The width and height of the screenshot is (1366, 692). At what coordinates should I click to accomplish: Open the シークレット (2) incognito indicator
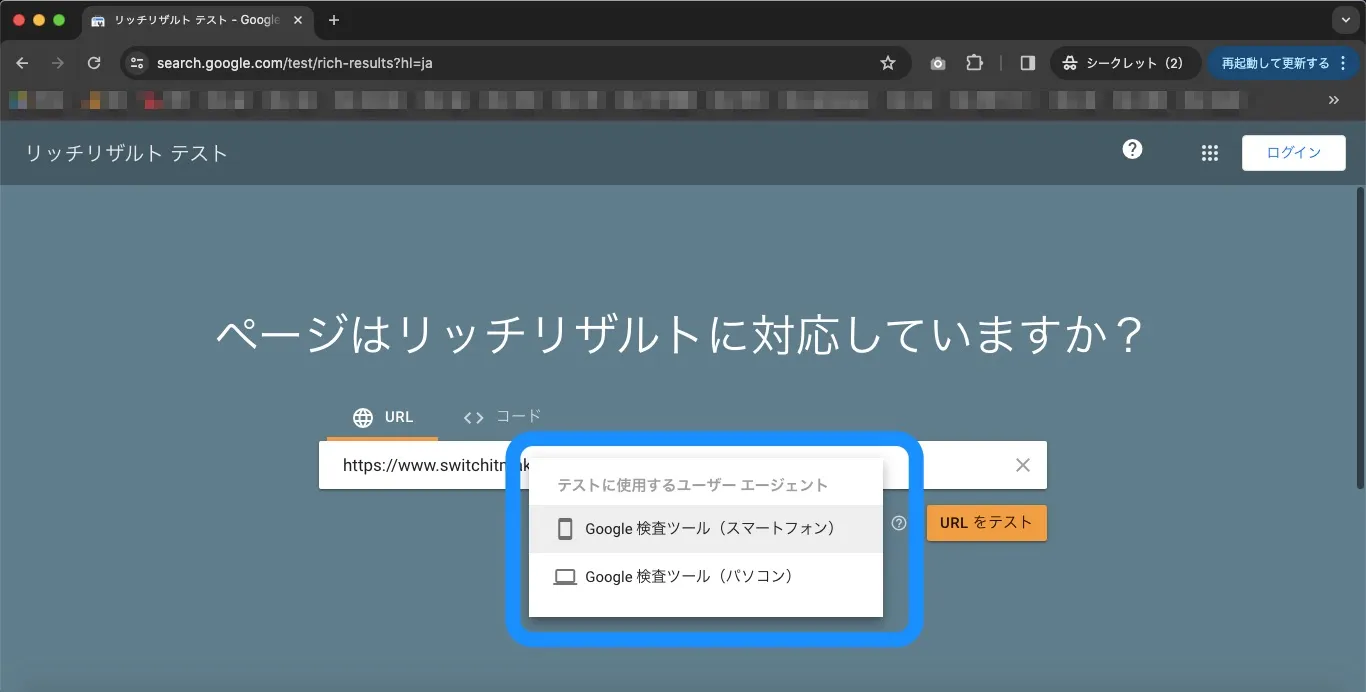[x=1124, y=63]
